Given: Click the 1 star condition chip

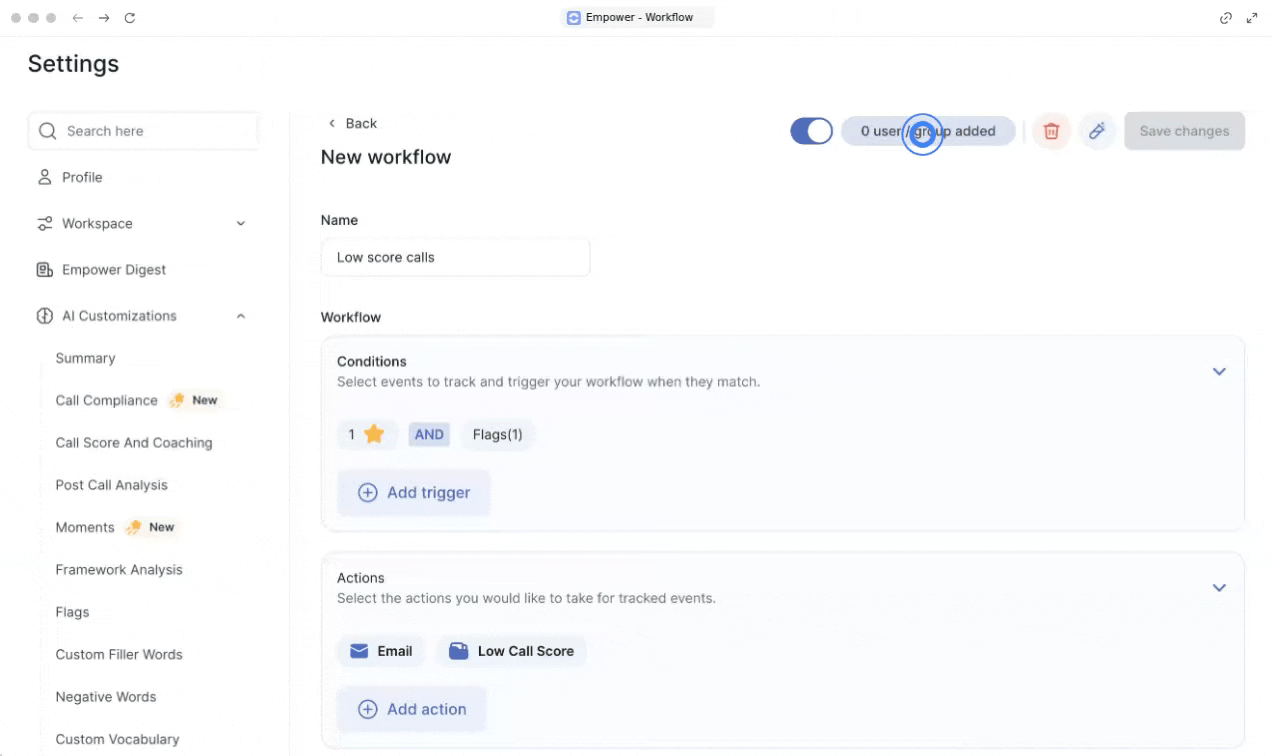Looking at the screenshot, I should pos(366,435).
